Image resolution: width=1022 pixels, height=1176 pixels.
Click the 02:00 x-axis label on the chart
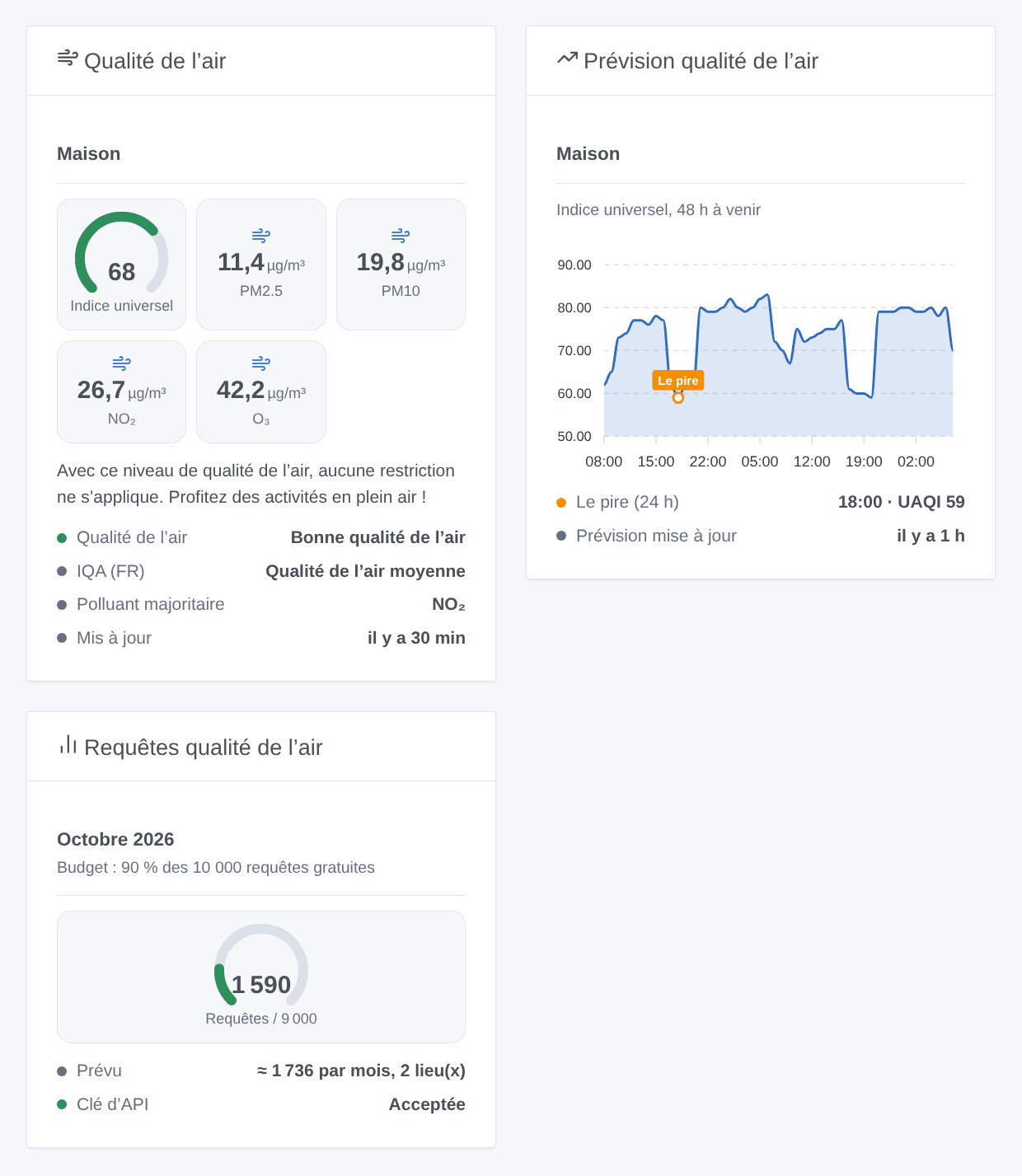click(916, 461)
